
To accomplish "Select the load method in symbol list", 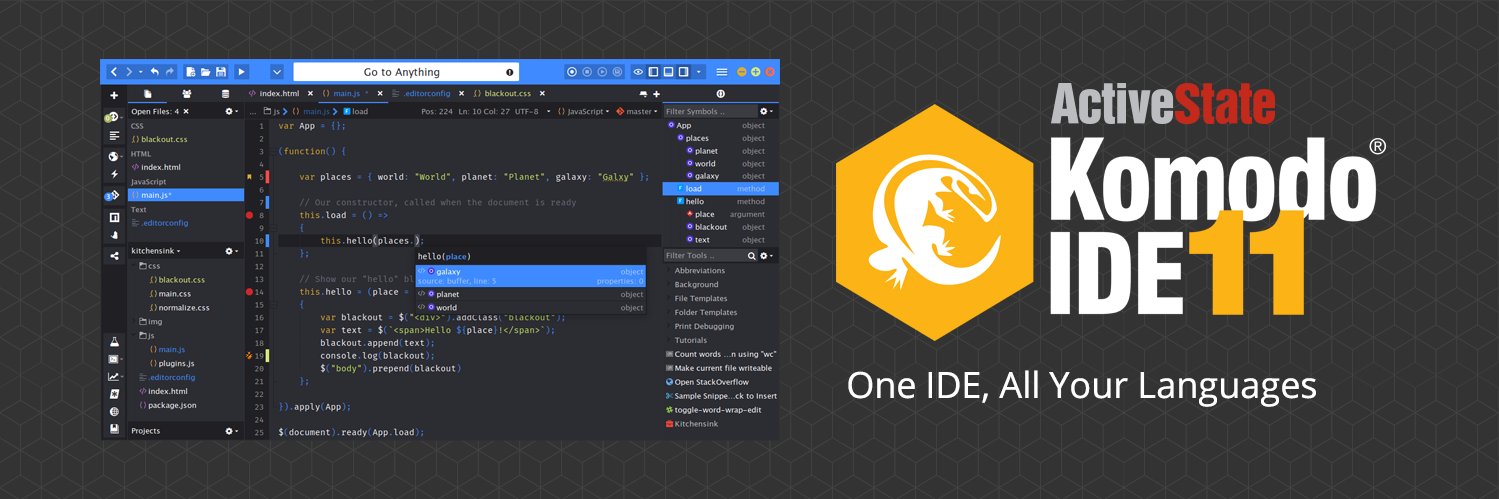I will click(721, 188).
